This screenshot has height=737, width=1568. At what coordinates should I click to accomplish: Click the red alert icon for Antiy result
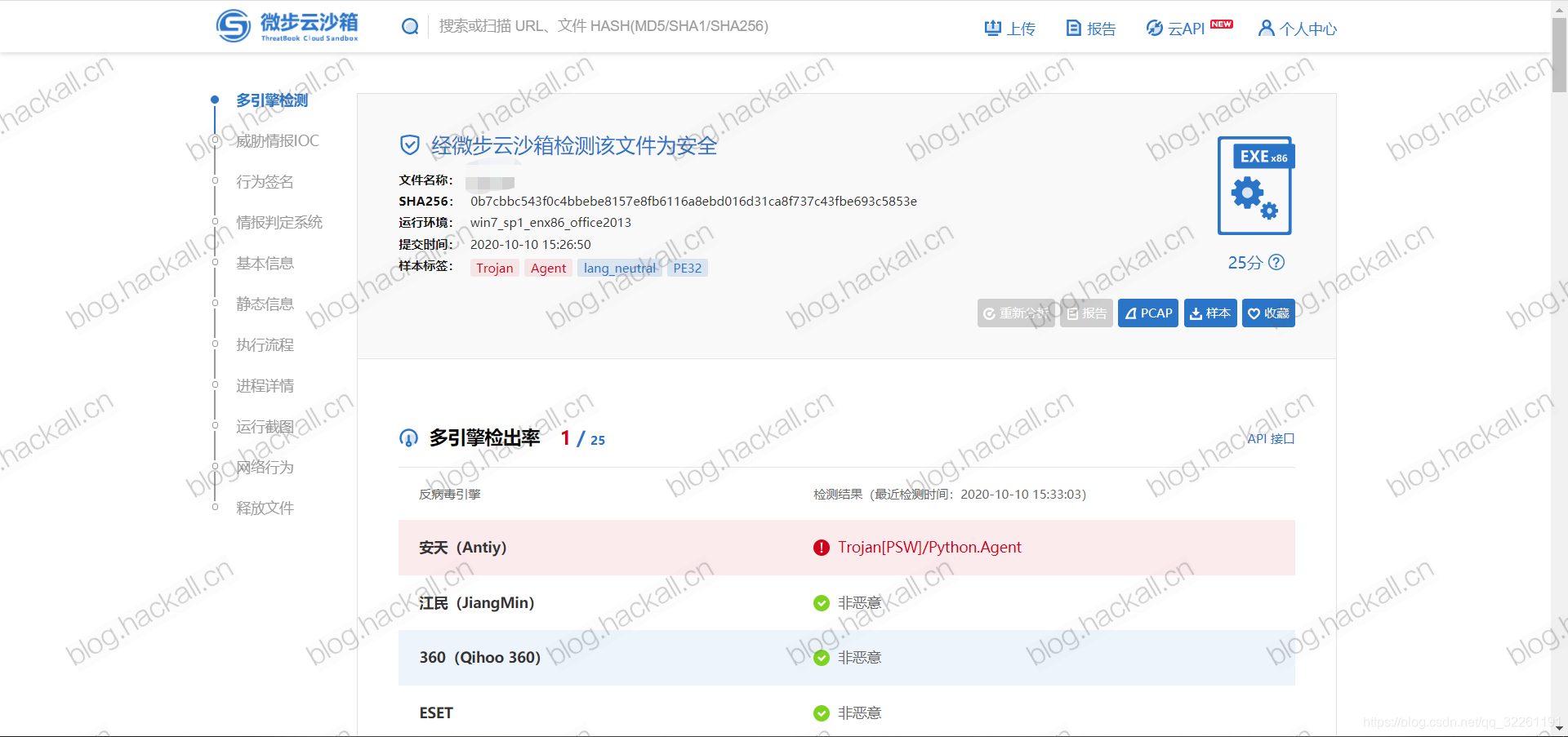pos(822,548)
